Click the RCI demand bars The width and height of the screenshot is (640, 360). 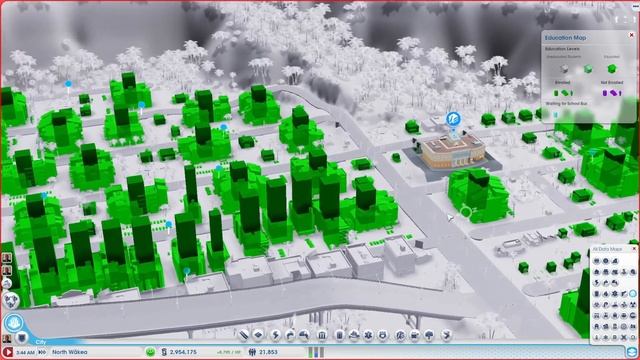[316, 352]
